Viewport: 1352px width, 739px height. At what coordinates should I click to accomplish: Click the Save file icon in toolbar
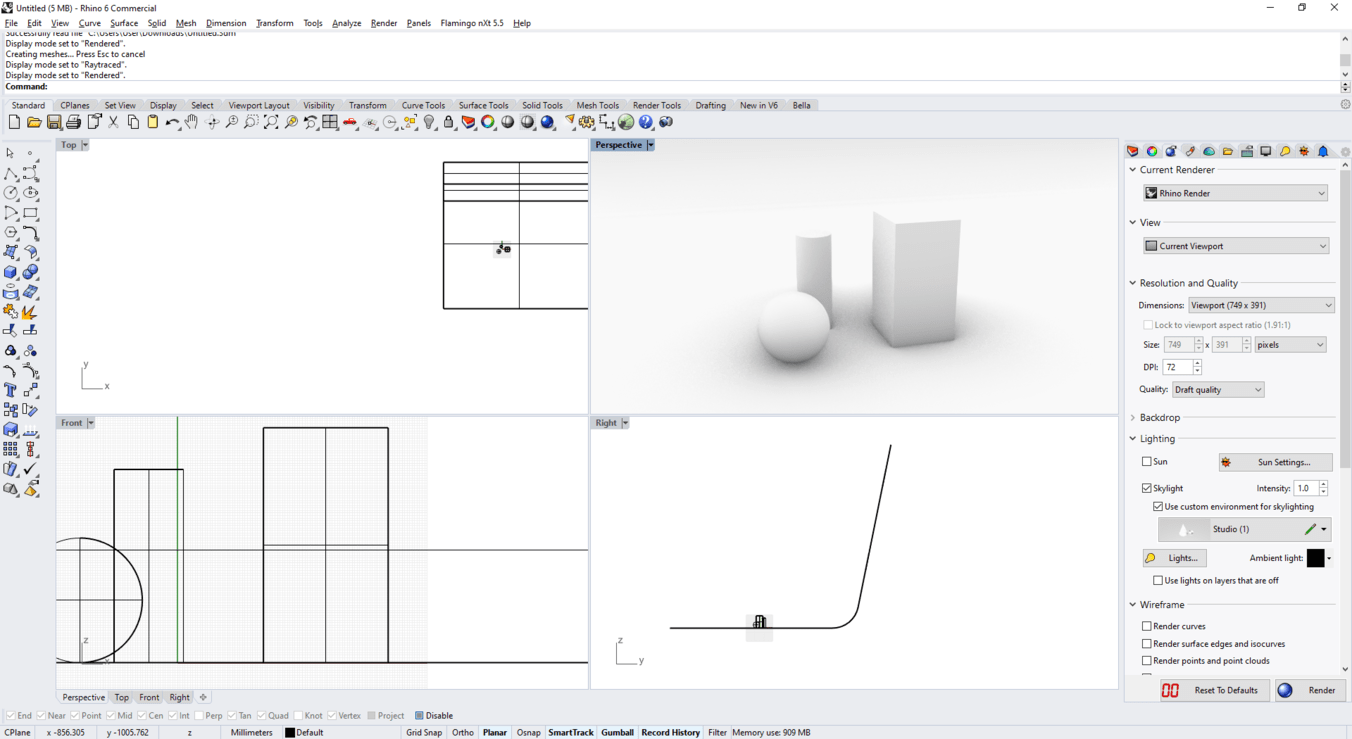[54, 122]
